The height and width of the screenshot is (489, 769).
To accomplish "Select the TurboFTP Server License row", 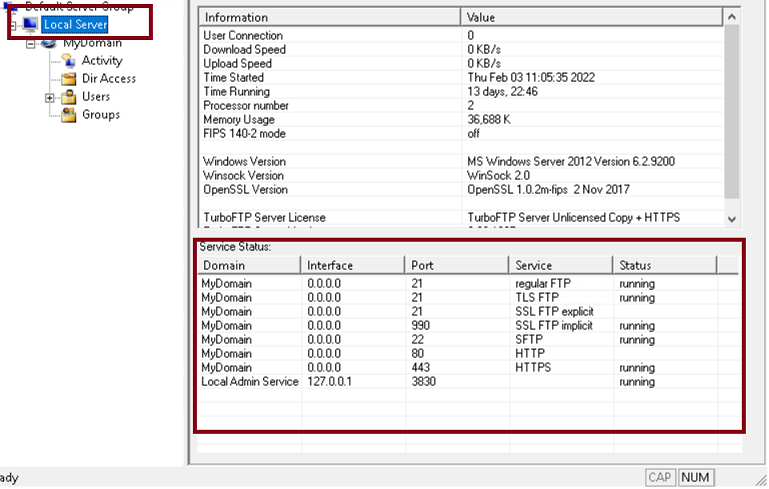I will point(461,217).
